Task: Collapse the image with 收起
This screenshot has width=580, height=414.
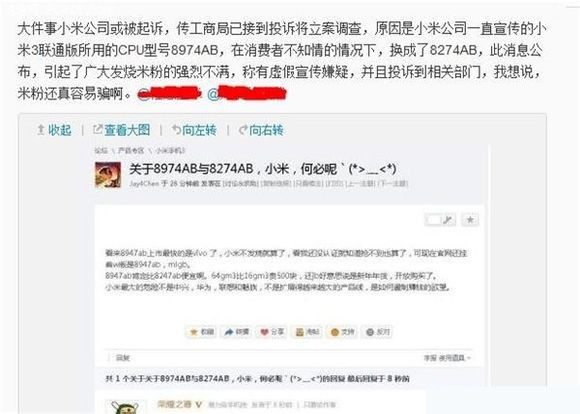Action: [54, 130]
